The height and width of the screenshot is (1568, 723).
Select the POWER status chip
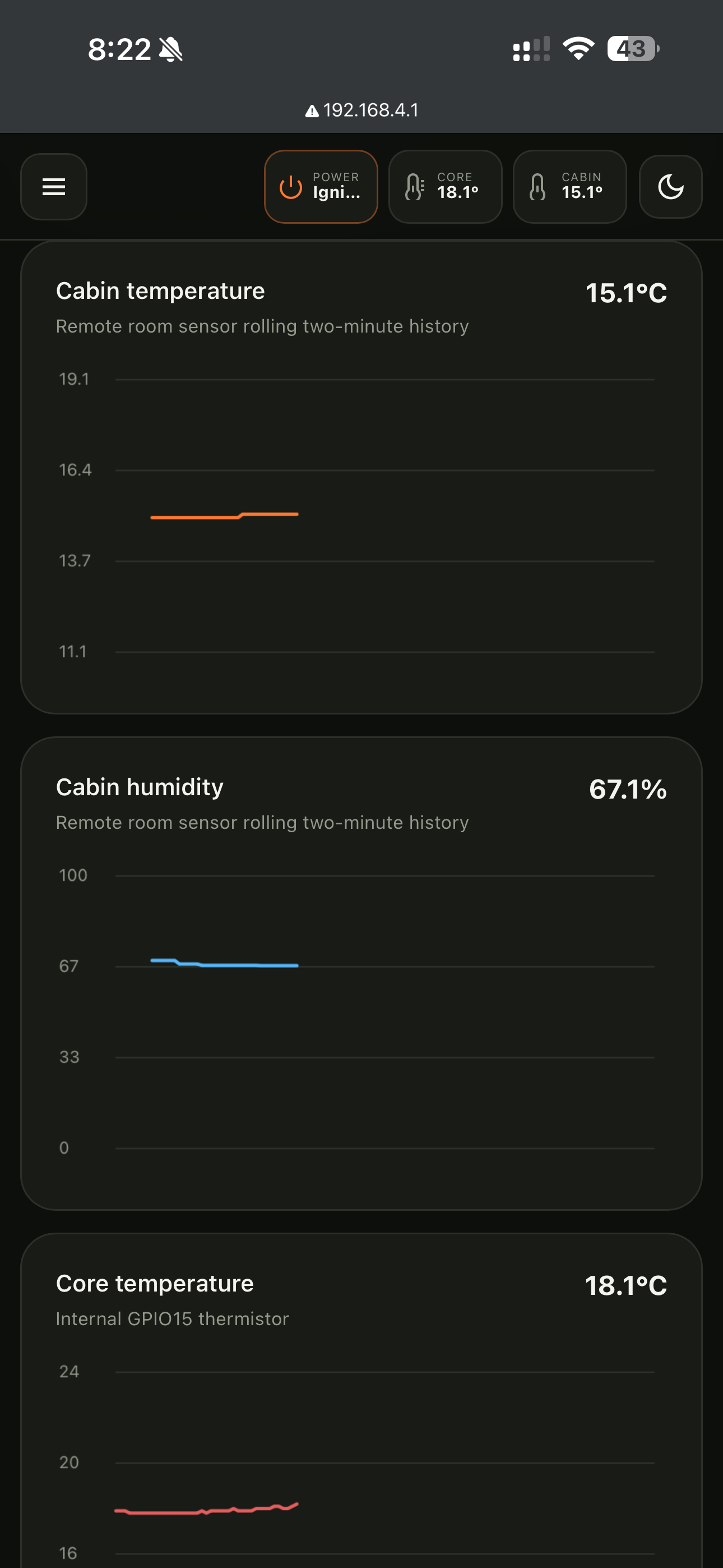(x=321, y=187)
